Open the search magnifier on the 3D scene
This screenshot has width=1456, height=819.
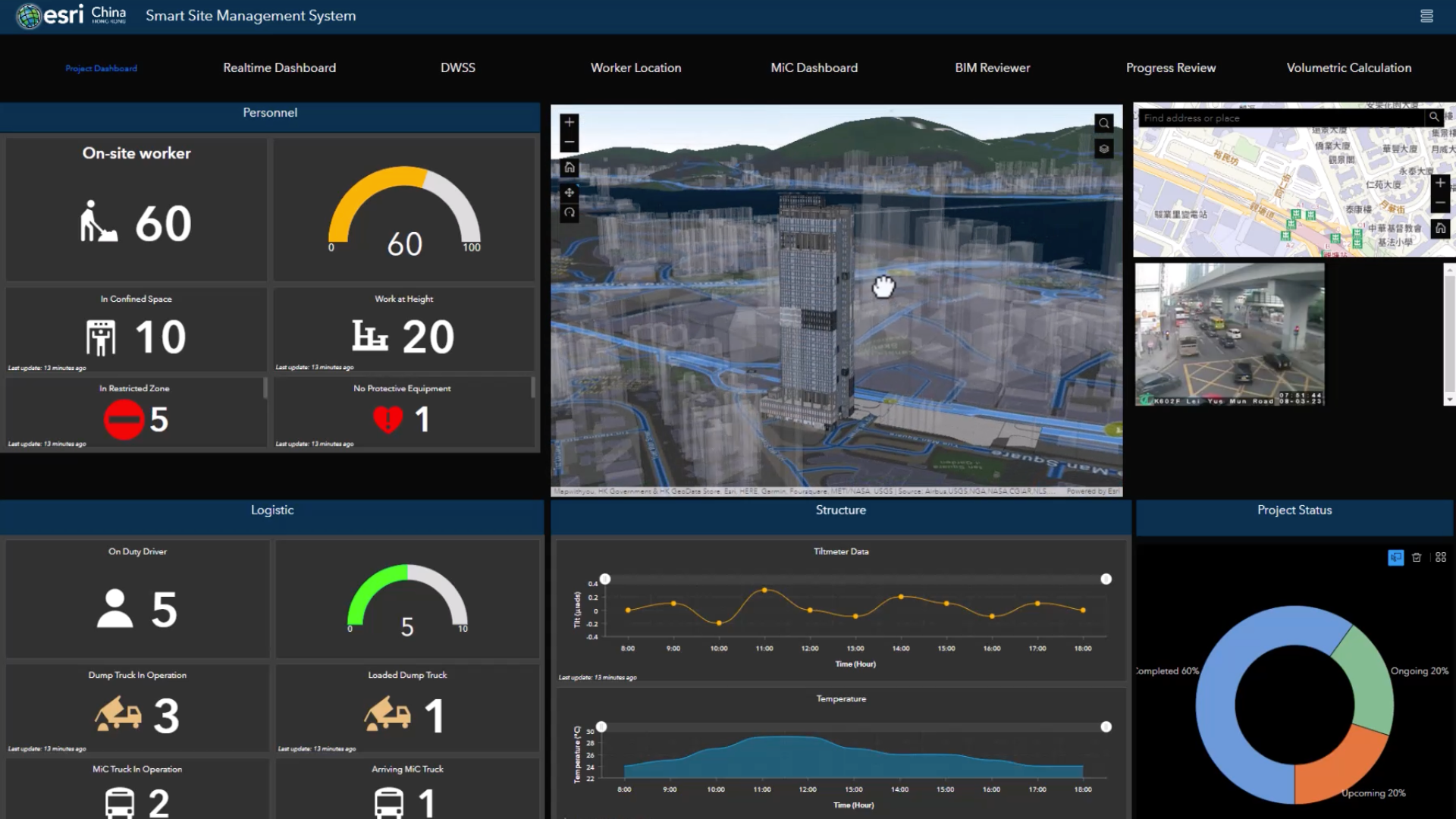(1103, 123)
